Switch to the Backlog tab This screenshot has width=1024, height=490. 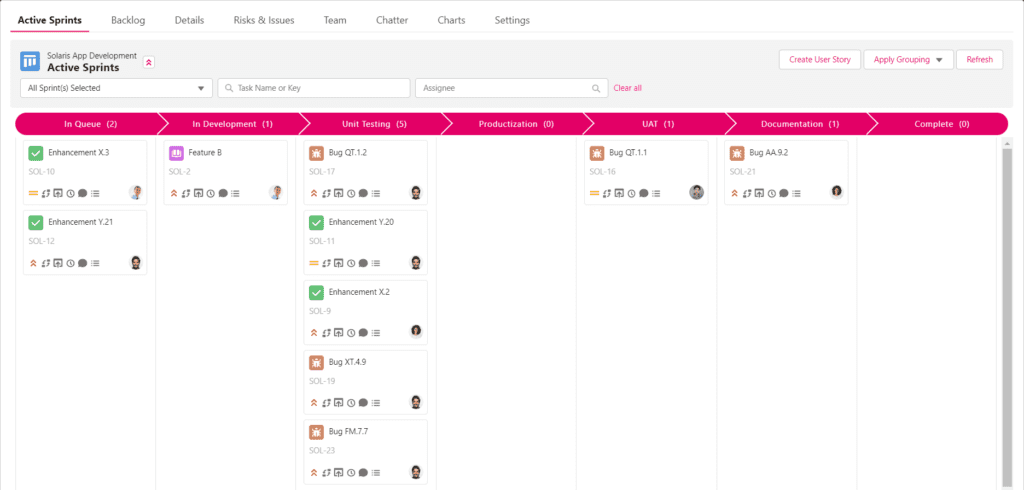[128, 20]
